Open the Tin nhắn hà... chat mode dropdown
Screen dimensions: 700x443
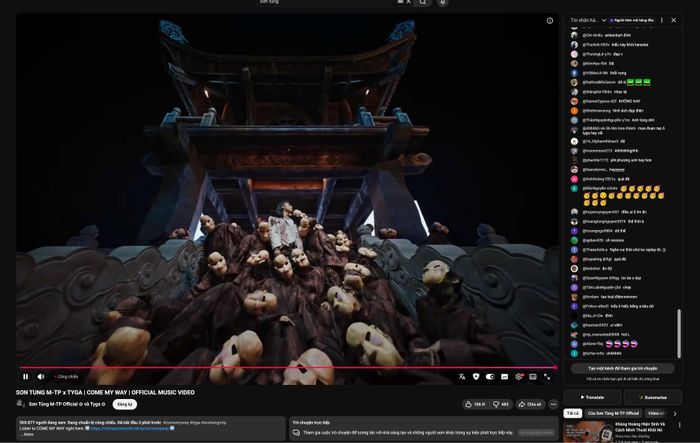pyautogui.click(x=588, y=20)
